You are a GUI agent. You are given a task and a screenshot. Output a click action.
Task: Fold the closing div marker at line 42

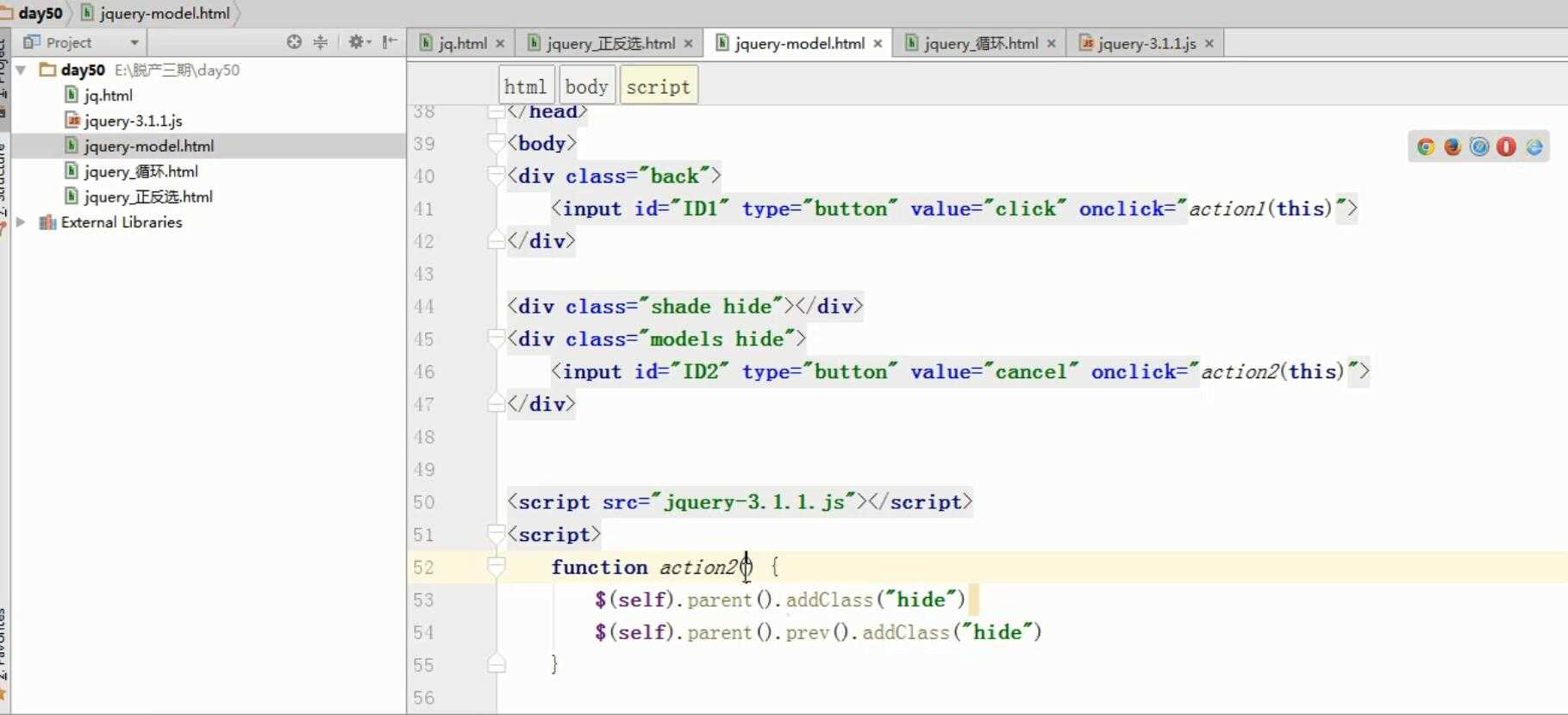pyautogui.click(x=496, y=240)
